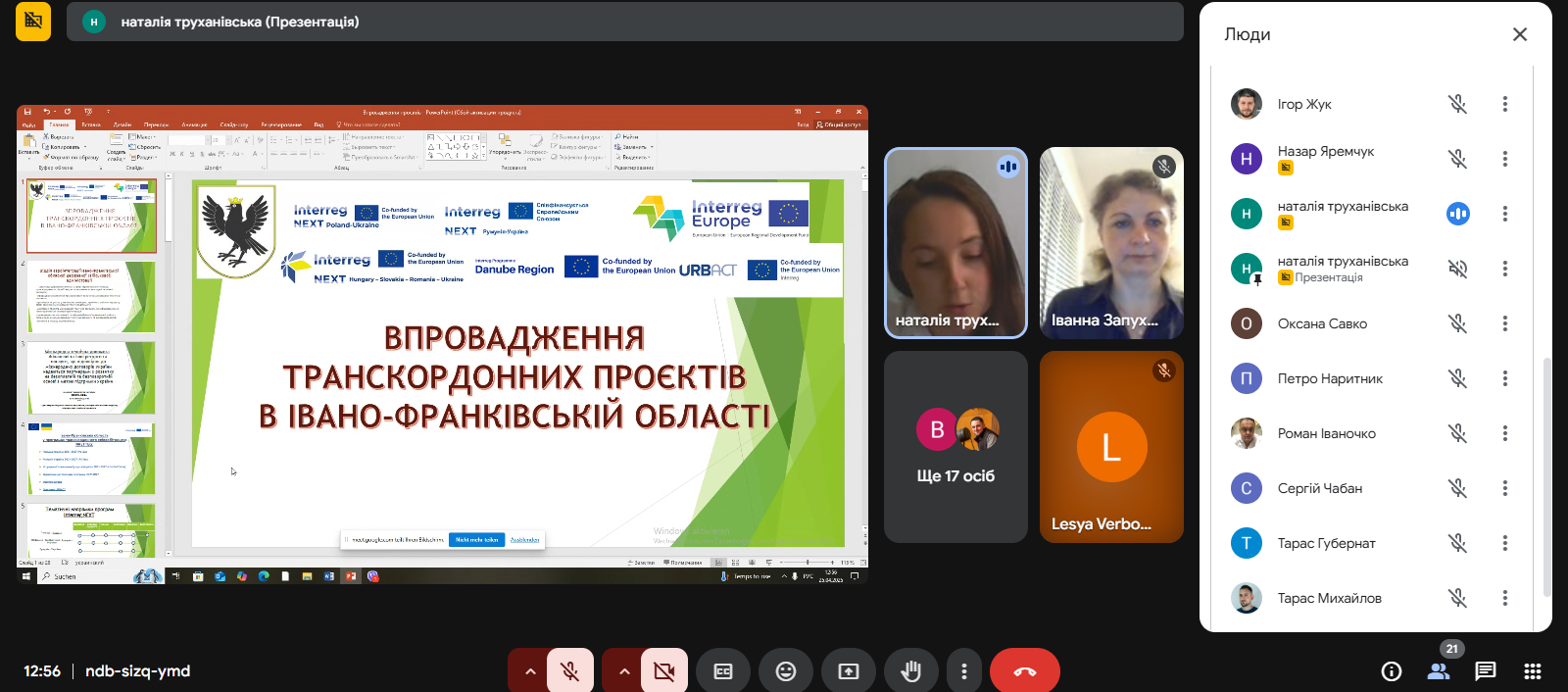The height and width of the screenshot is (692, 1568).
Task: Turn on your camera
Action: click(x=664, y=671)
